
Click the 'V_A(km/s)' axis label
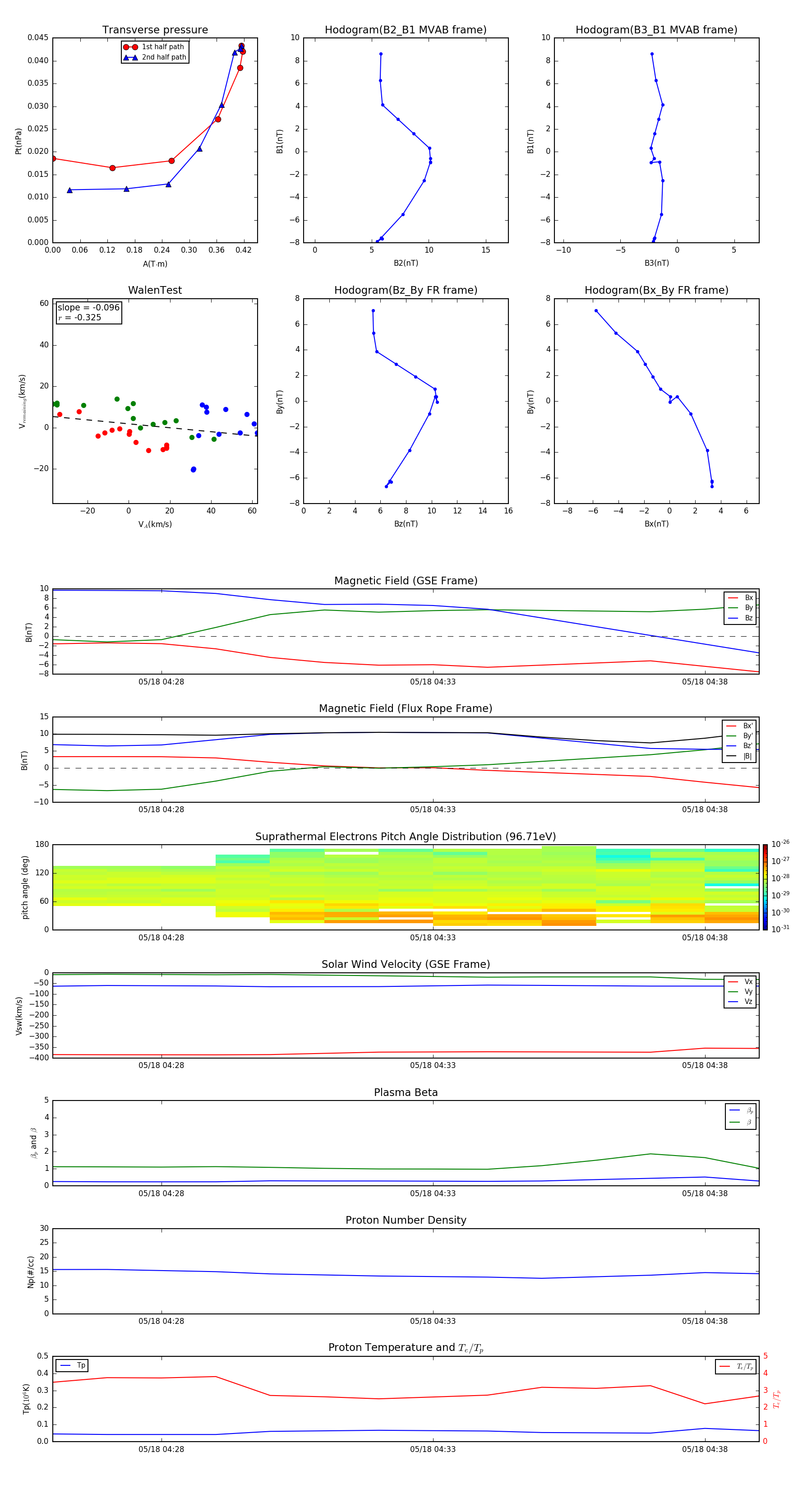coord(155,524)
